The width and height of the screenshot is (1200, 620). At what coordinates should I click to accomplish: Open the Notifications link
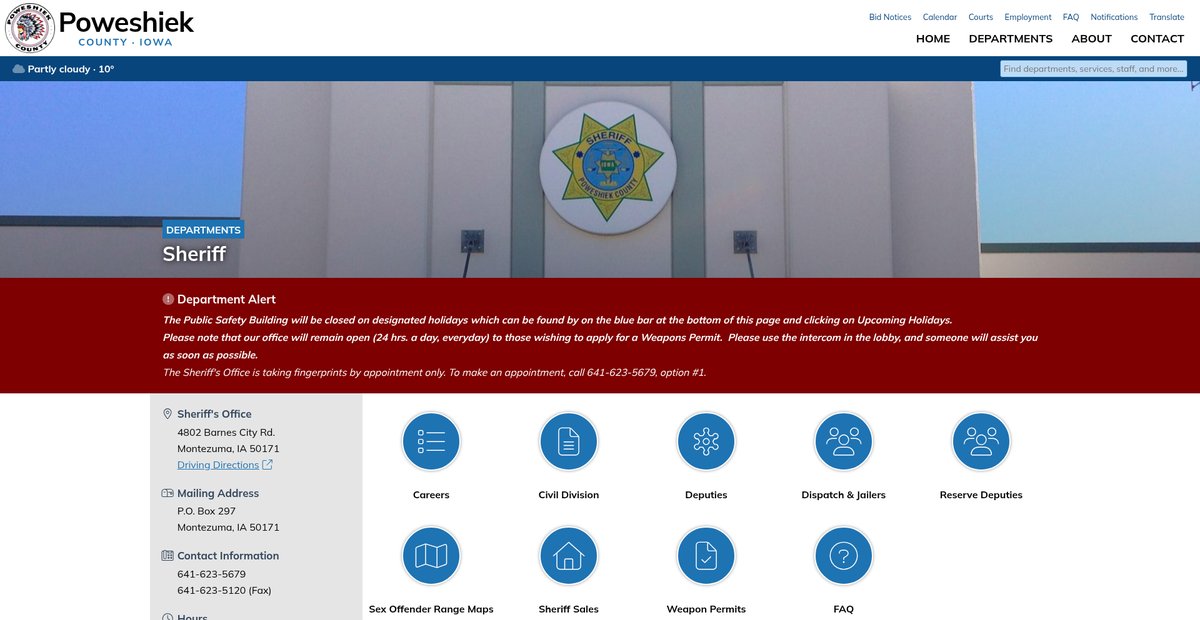(x=1114, y=17)
